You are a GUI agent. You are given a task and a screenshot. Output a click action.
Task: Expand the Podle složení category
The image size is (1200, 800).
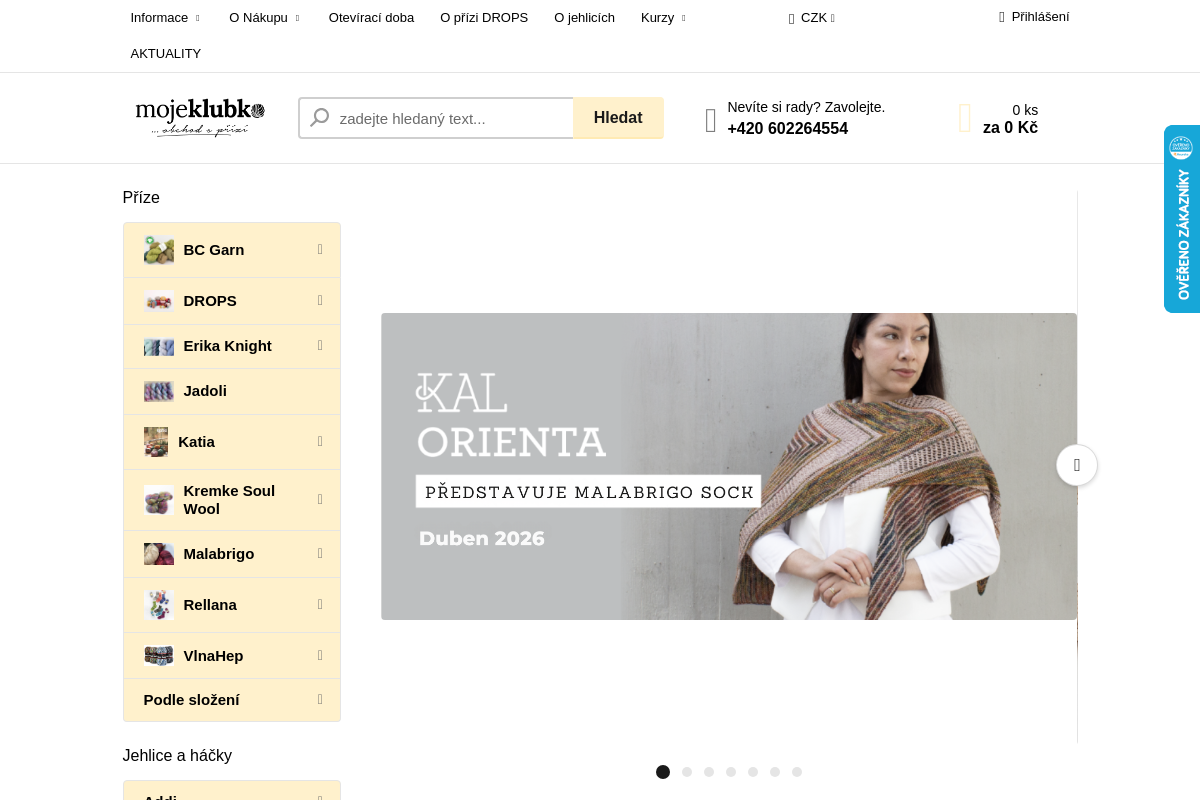point(320,700)
